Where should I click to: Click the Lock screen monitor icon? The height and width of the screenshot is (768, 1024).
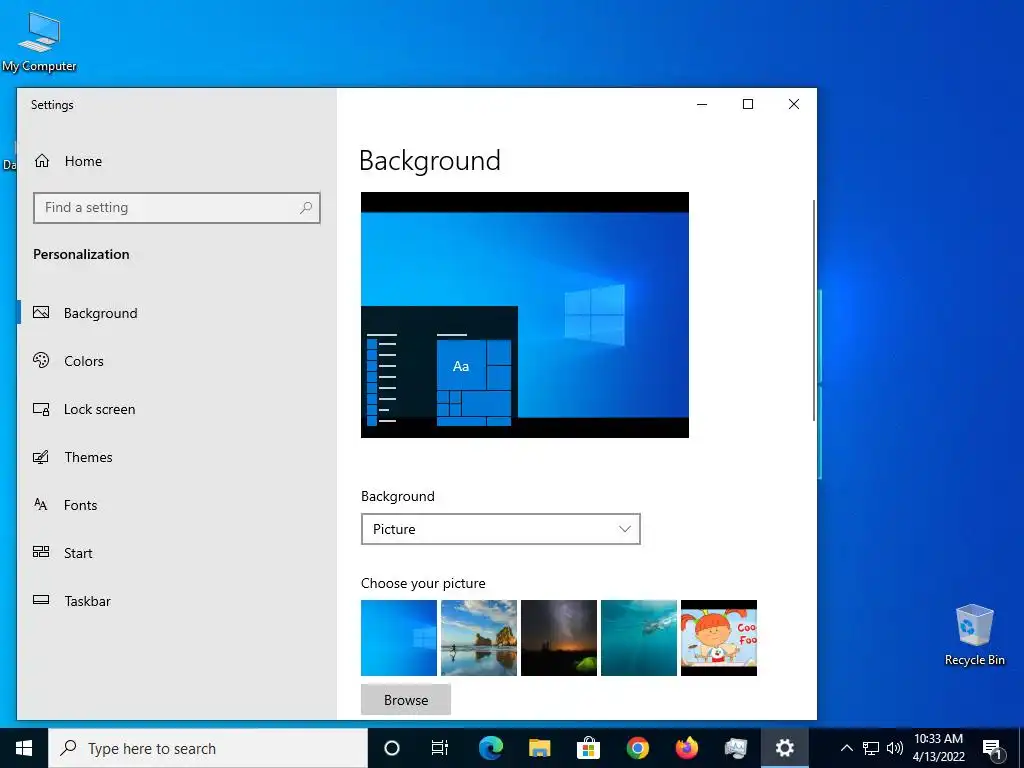tap(41, 409)
